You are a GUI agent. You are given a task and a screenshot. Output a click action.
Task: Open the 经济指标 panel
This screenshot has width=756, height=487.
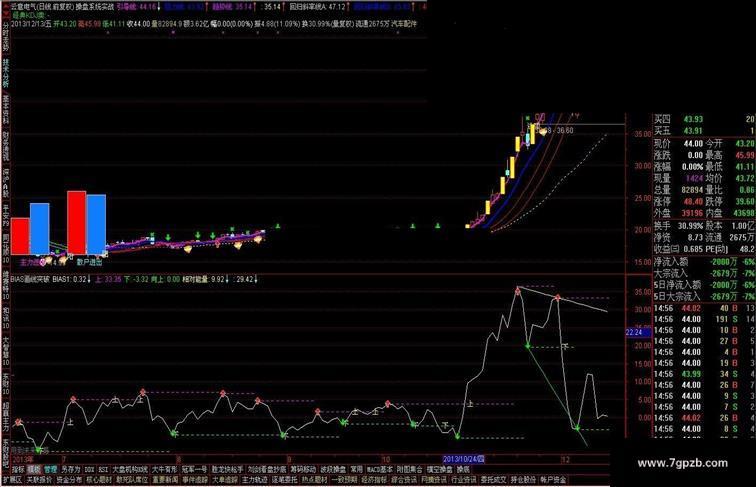(375, 480)
